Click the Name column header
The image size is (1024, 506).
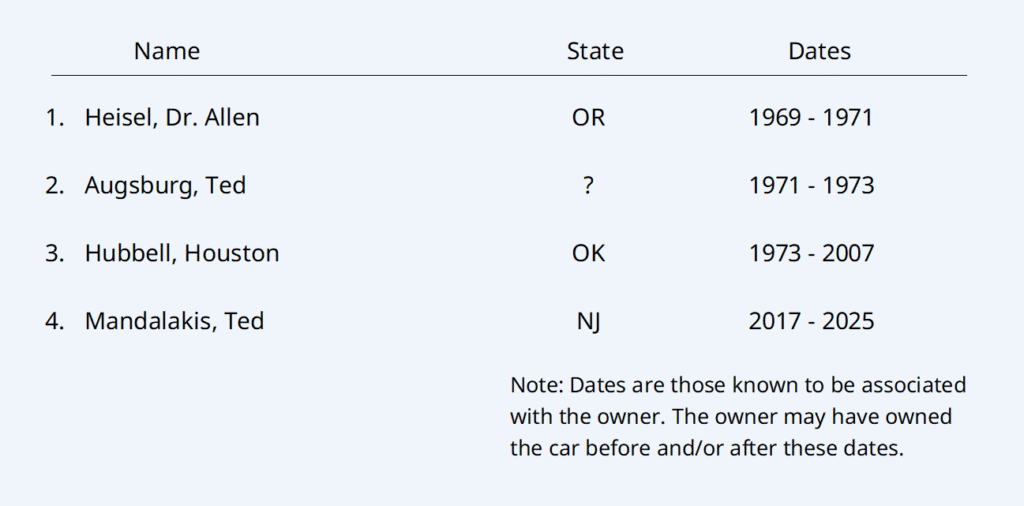pyautogui.click(x=167, y=51)
